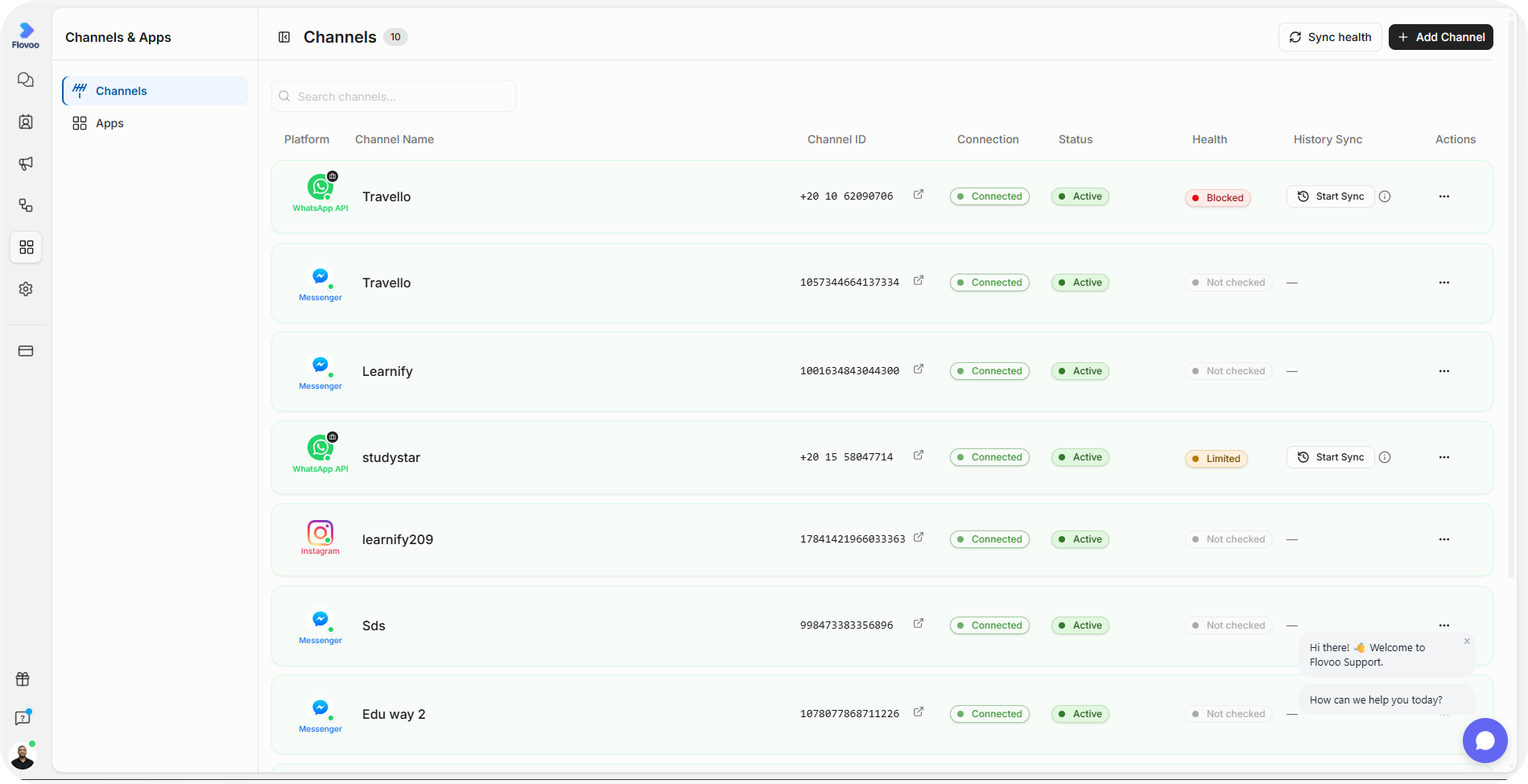Open the billing card icon in sidebar

tap(26, 351)
